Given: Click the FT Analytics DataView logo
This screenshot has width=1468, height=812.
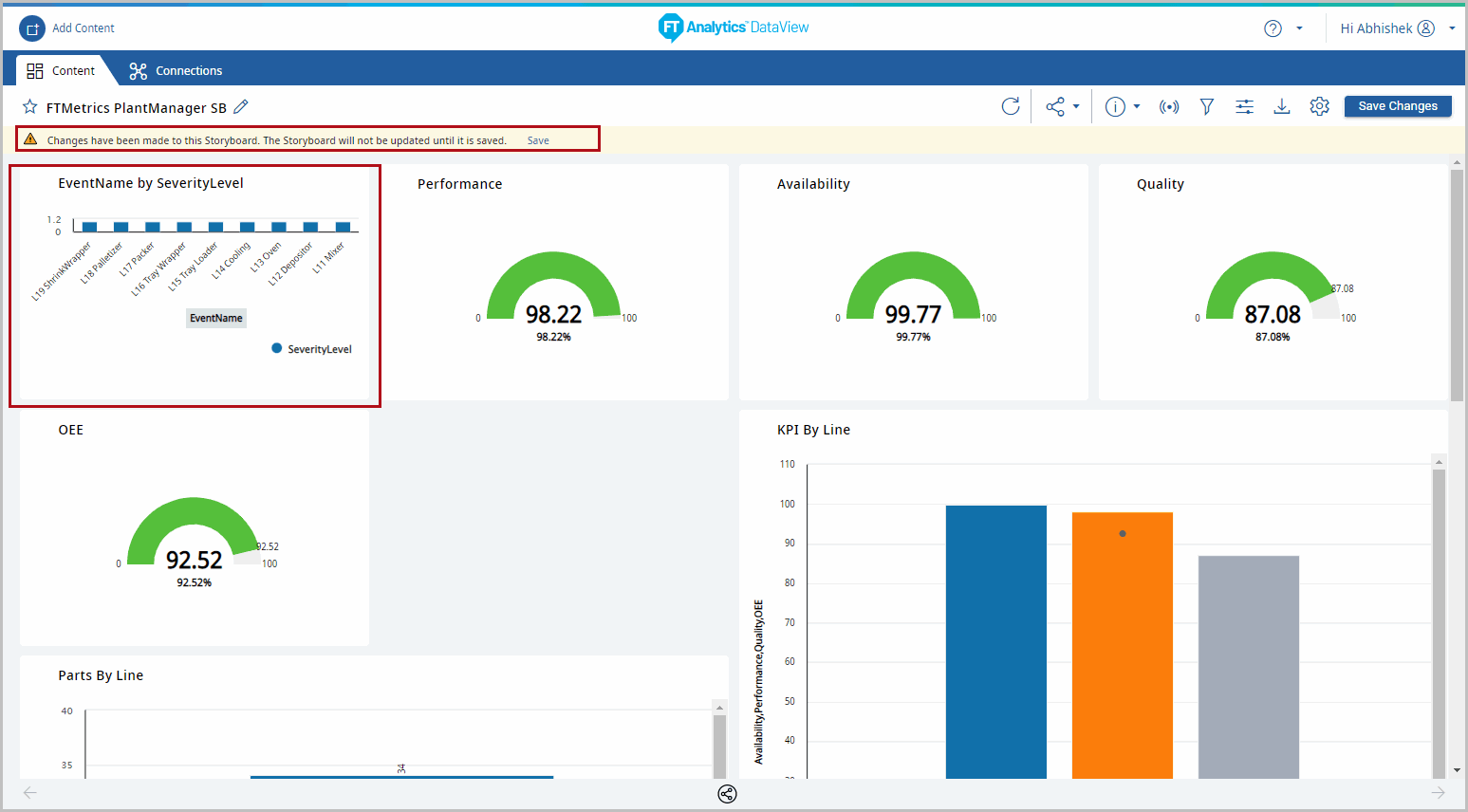Looking at the screenshot, I should click(x=734, y=28).
